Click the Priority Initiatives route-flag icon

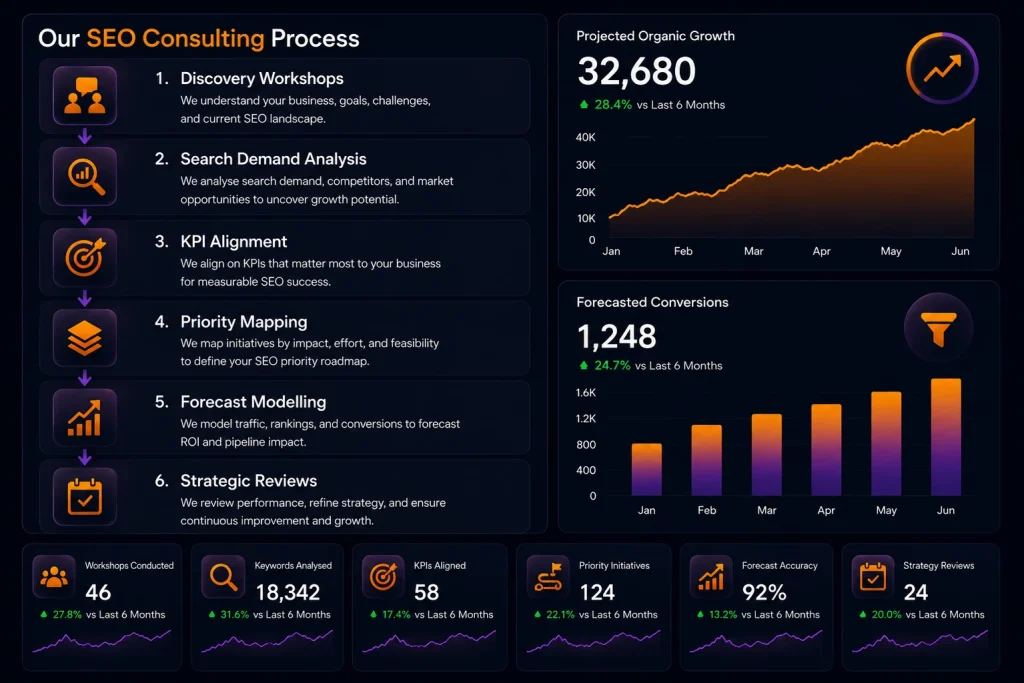pyautogui.click(x=548, y=577)
